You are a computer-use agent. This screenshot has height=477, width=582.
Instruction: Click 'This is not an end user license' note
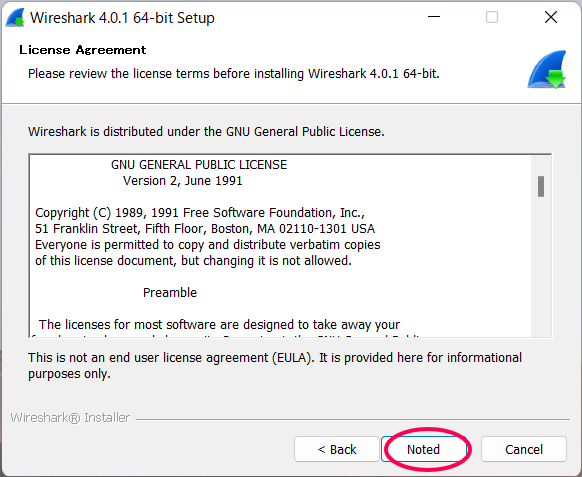275,366
